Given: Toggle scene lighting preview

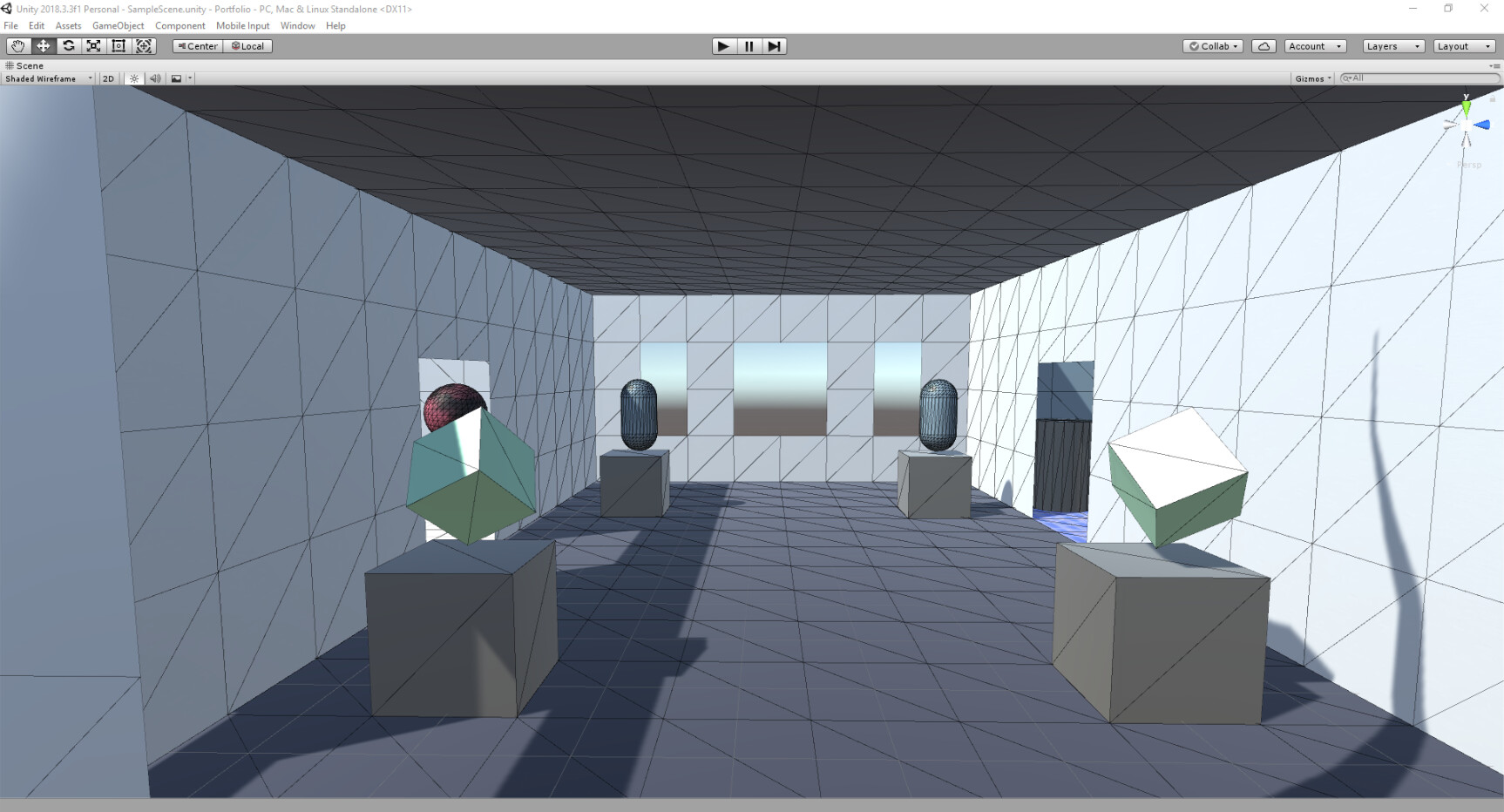Looking at the screenshot, I should click(133, 78).
